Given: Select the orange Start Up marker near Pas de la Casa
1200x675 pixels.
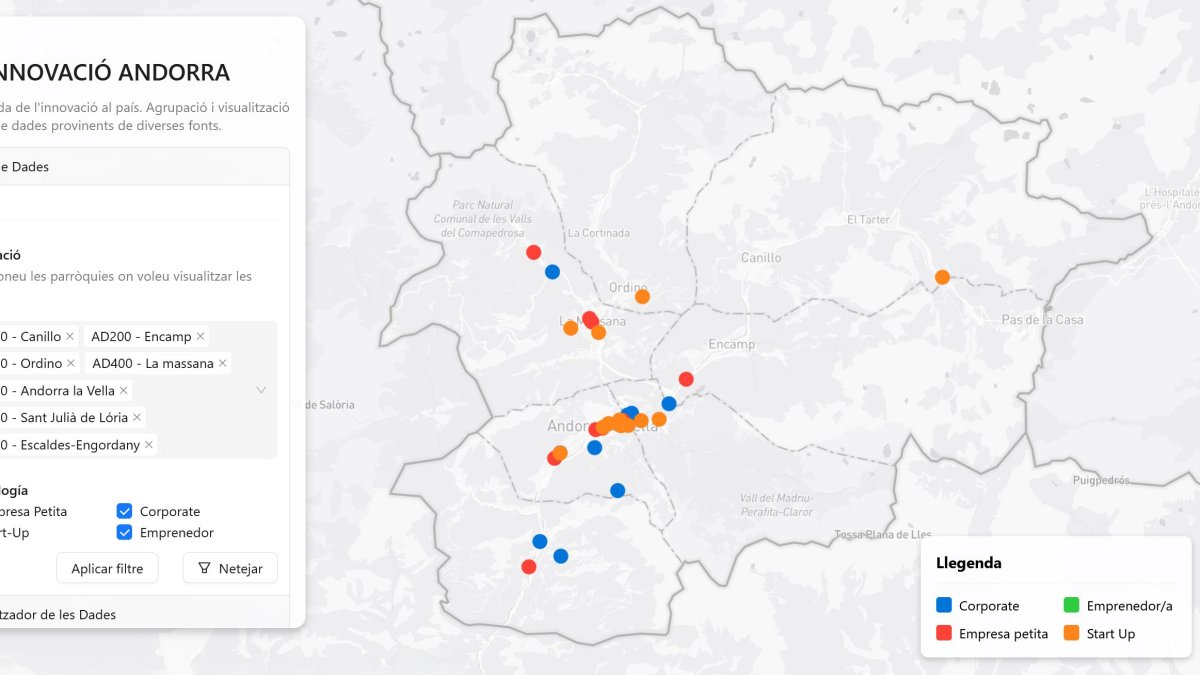Looking at the screenshot, I should coord(941,277).
